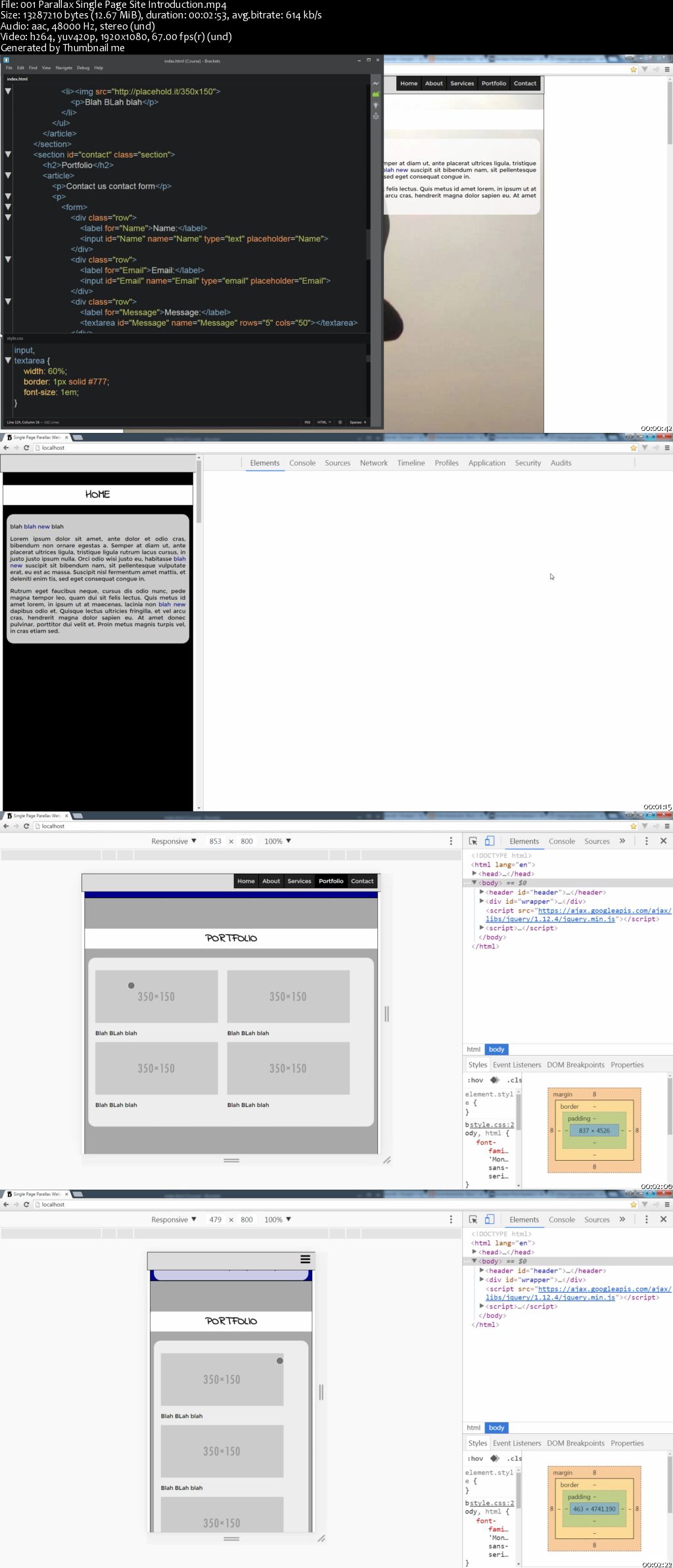Open the DevTools Application tab

pyautogui.click(x=487, y=463)
